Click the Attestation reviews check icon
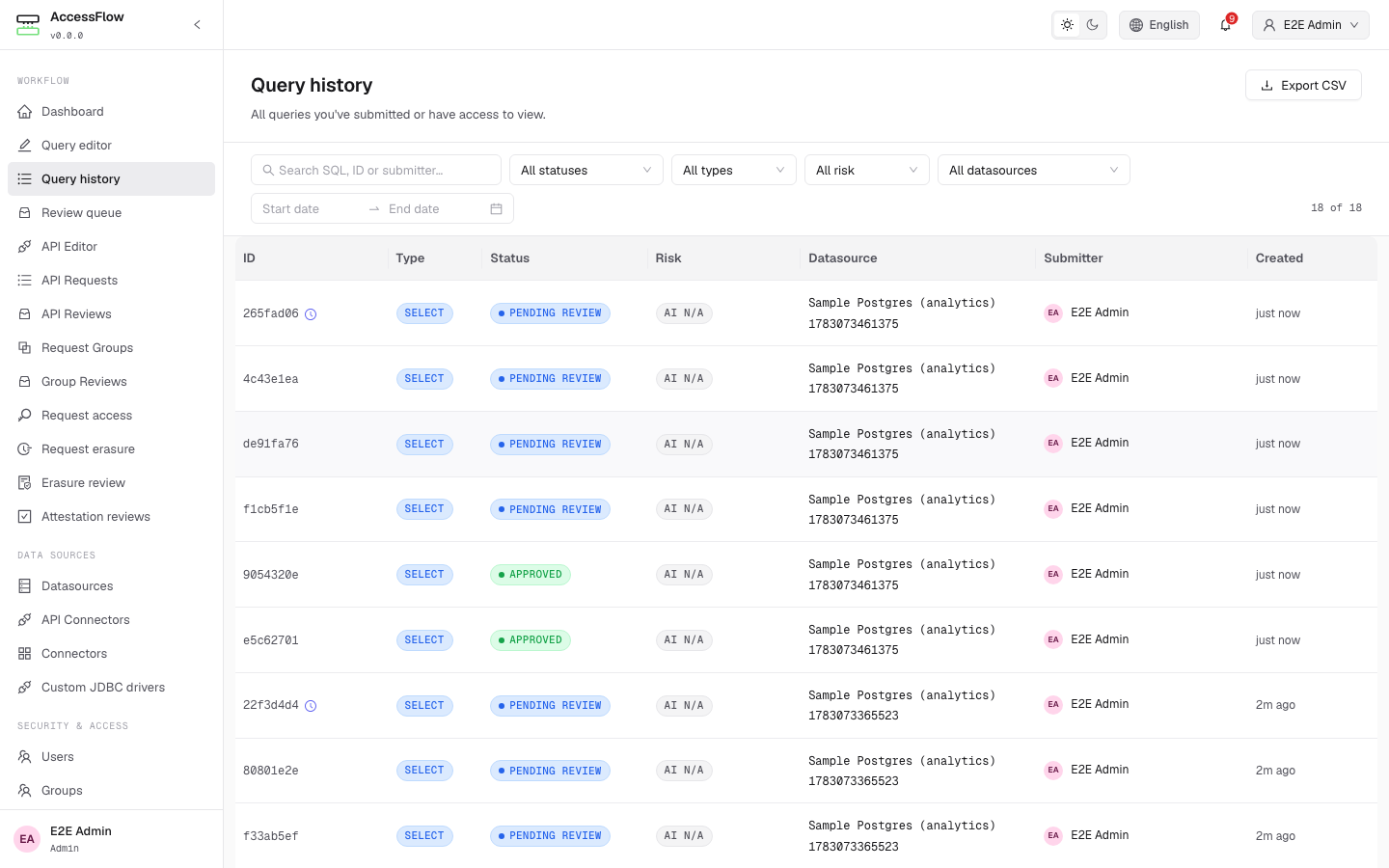Viewport: 1389px width, 868px height. tap(25, 517)
